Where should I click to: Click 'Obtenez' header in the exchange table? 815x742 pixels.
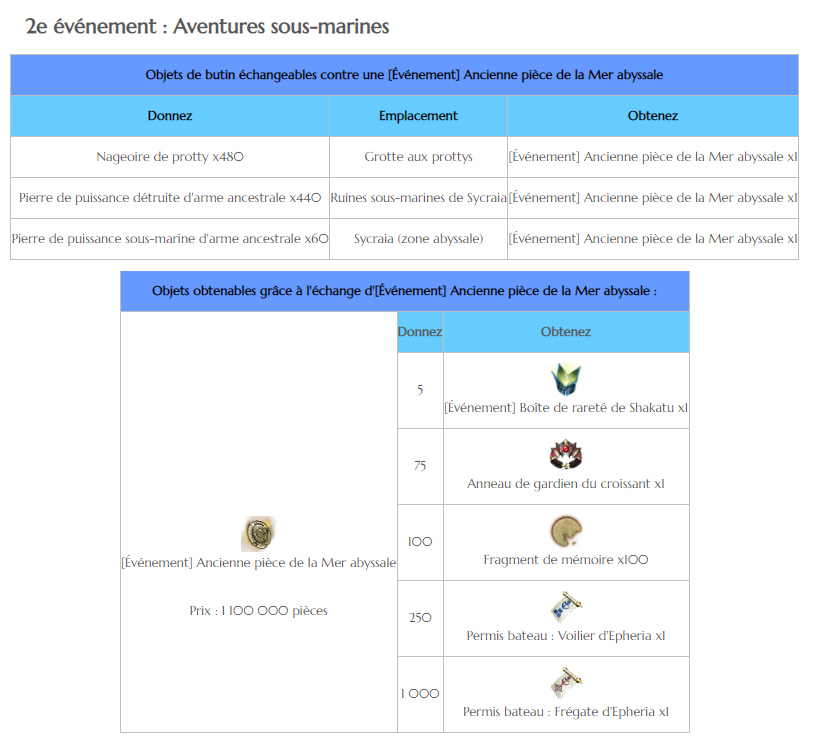566,332
